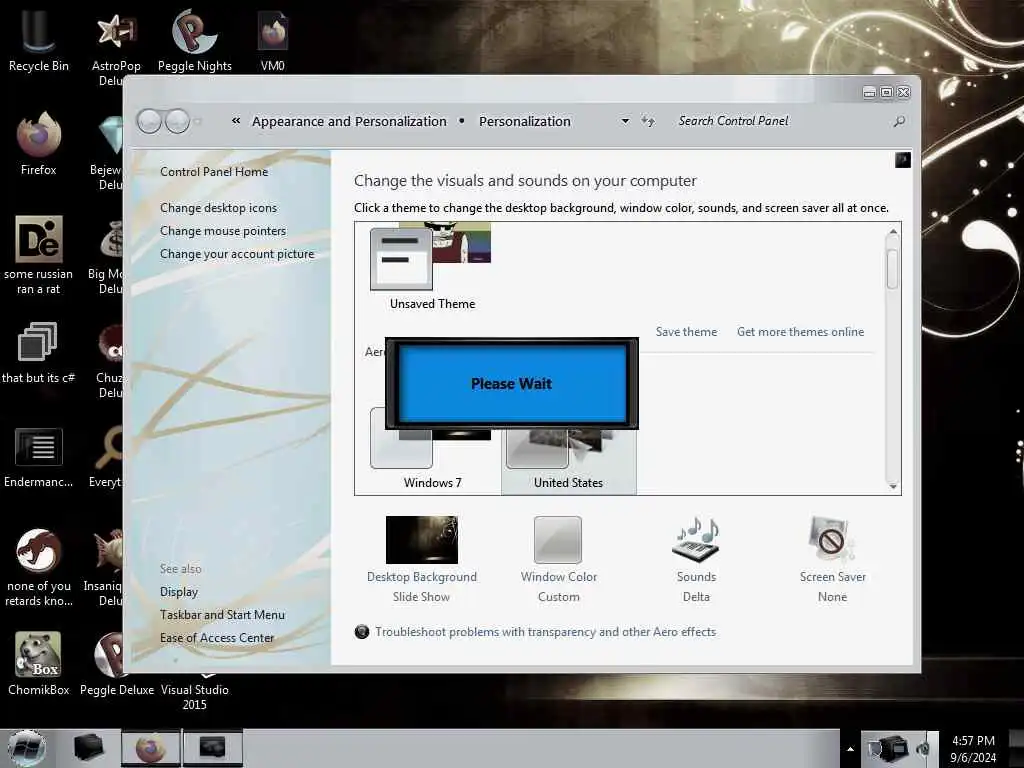Viewport: 1024px width, 768px height.
Task: Open the Endermanc... desktop icon
Action: [39, 457]
